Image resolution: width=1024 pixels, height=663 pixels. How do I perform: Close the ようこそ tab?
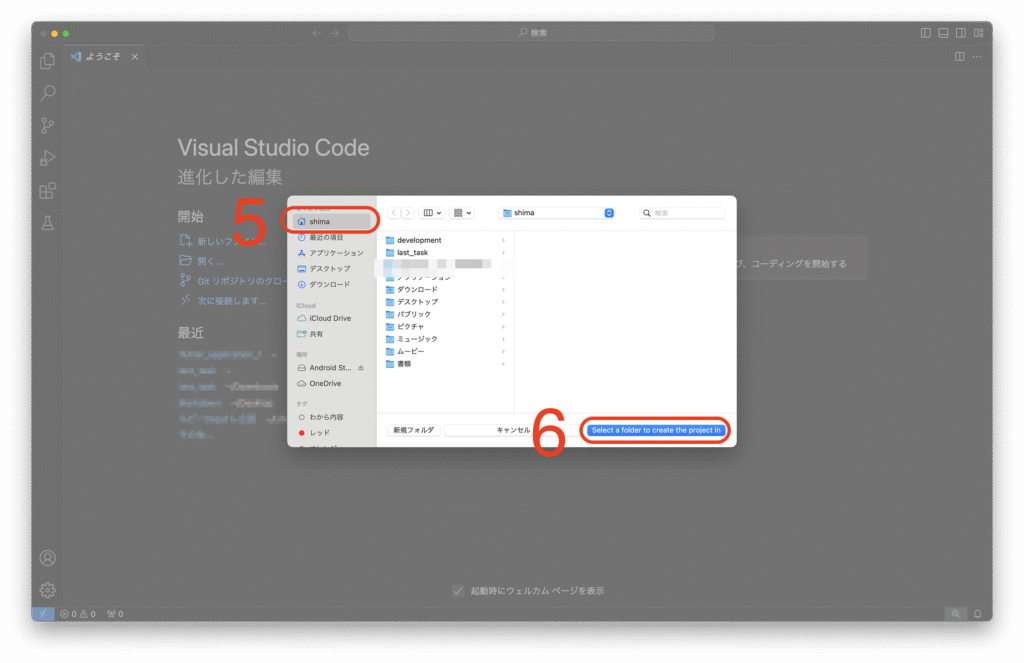(135, 57)
